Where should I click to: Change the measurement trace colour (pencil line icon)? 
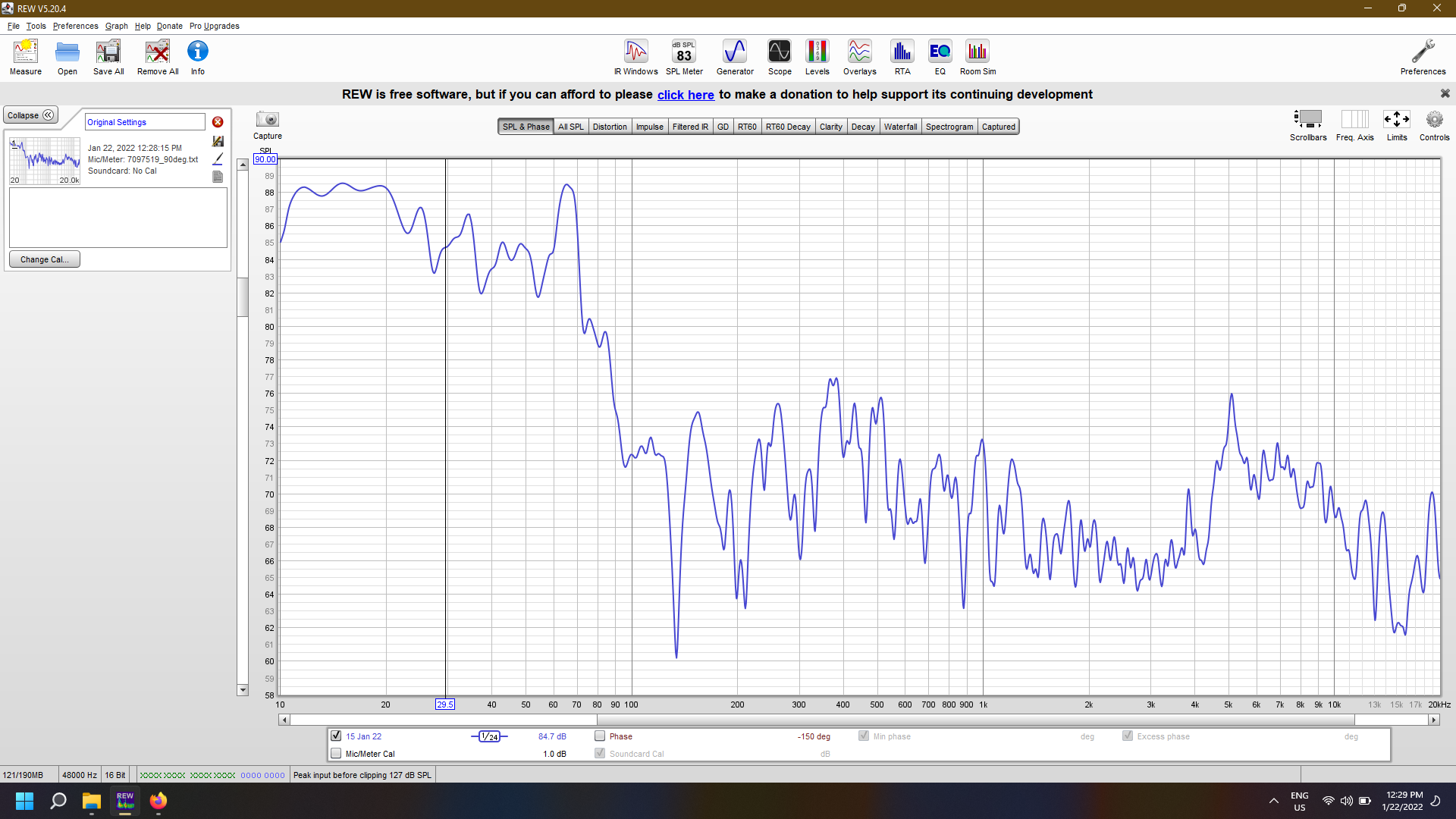click(218, 158)
